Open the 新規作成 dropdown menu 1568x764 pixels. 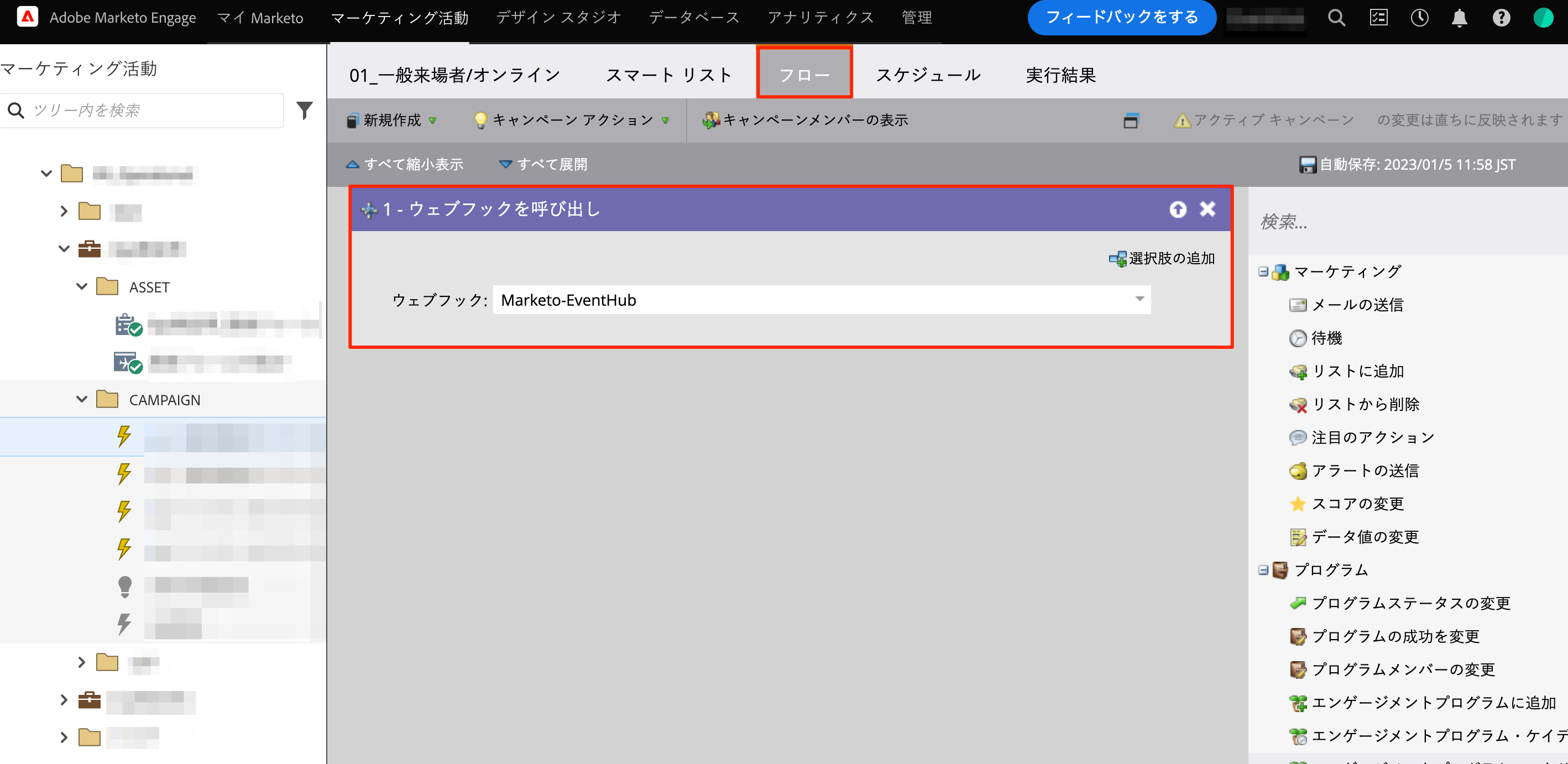(x=391, y=121)
